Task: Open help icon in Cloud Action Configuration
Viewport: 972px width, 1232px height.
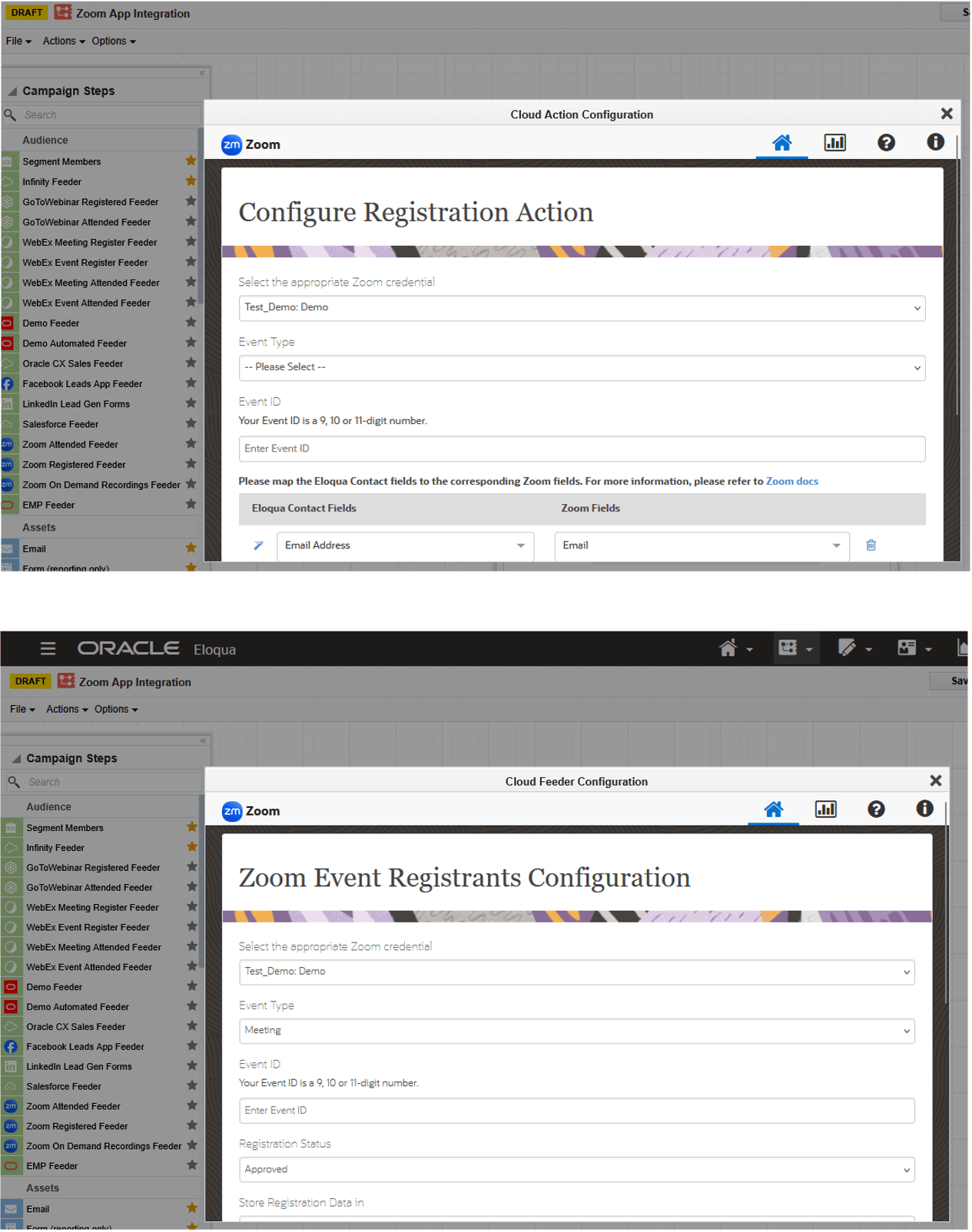Action: [x=886, y=143]
